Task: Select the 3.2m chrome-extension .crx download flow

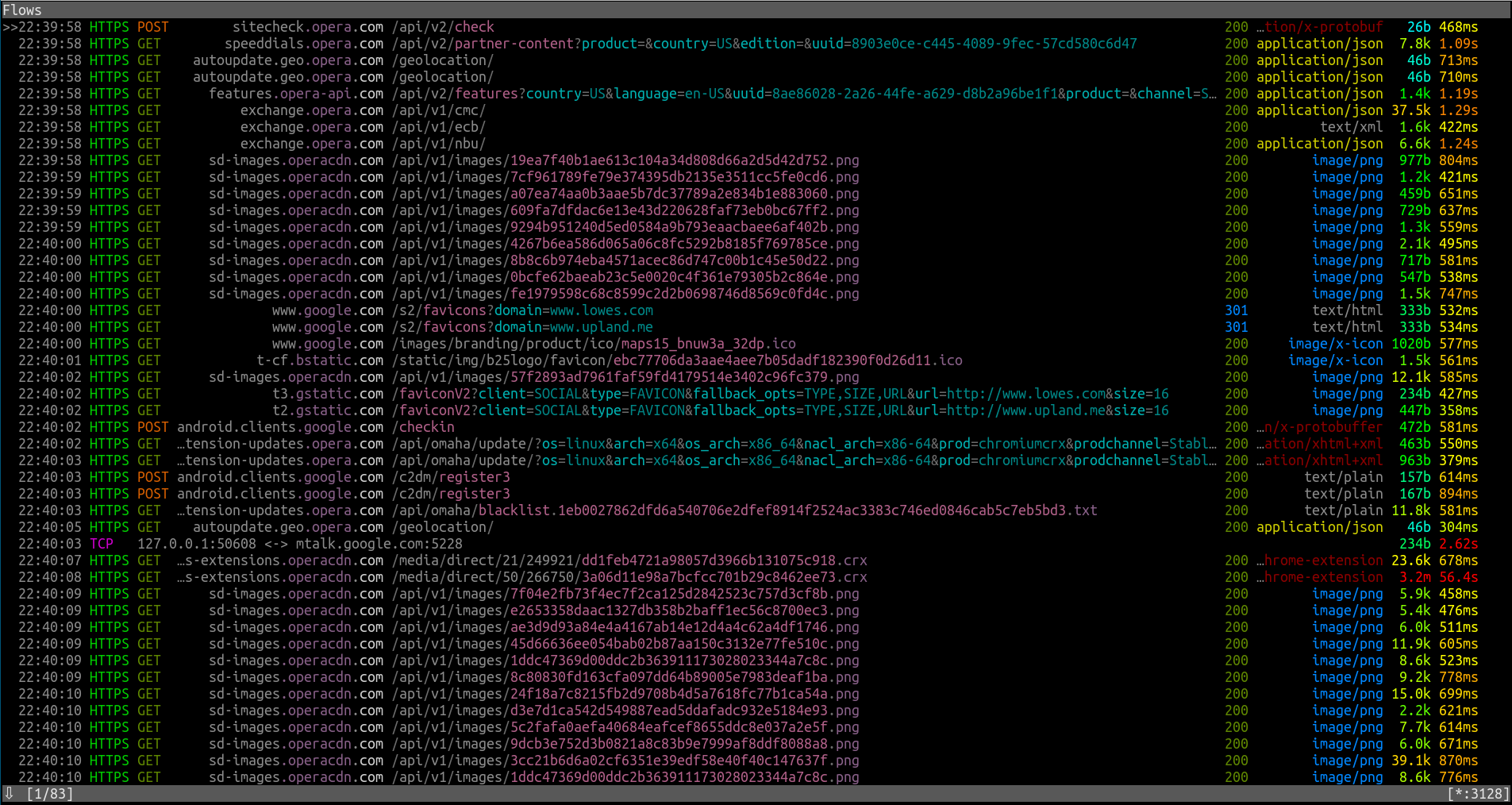Action: tap(756, 577)
